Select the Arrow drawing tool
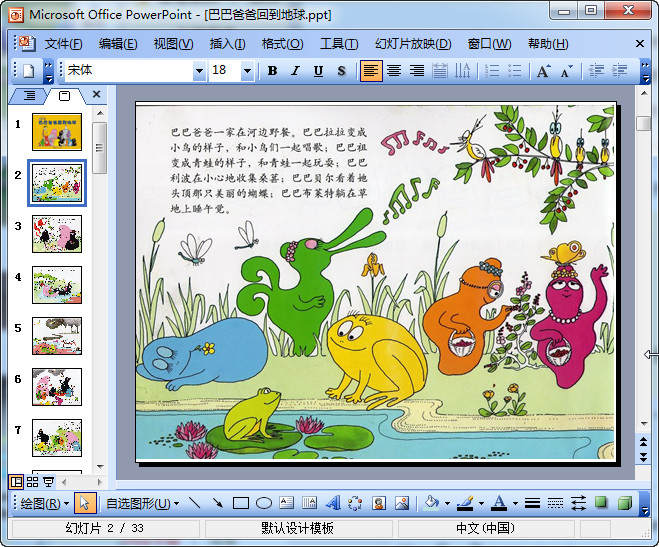 218,503
